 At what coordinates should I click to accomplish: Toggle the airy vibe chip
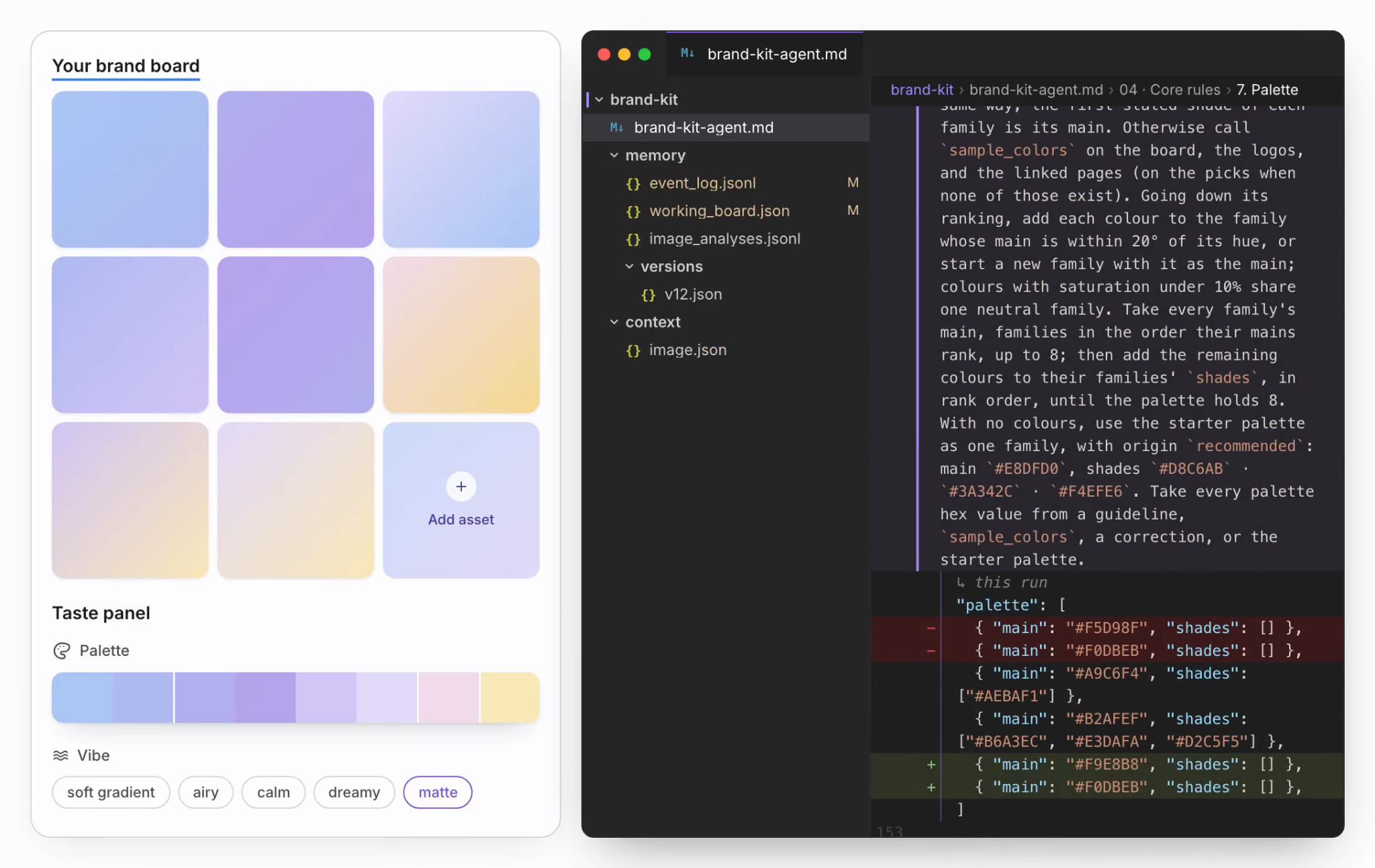[205, 792]
